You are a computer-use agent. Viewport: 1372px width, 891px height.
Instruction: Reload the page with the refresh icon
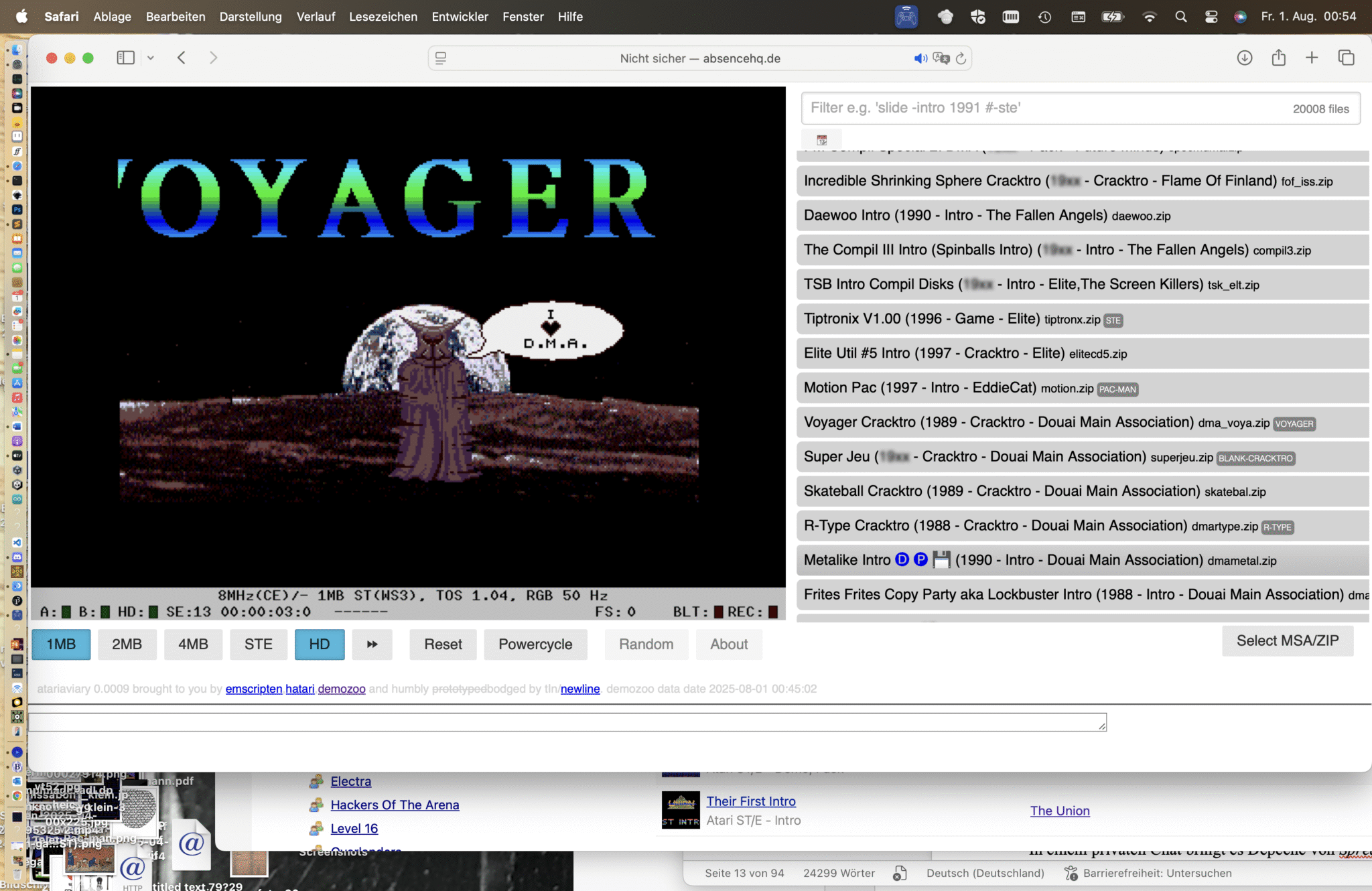click(961, 58)
